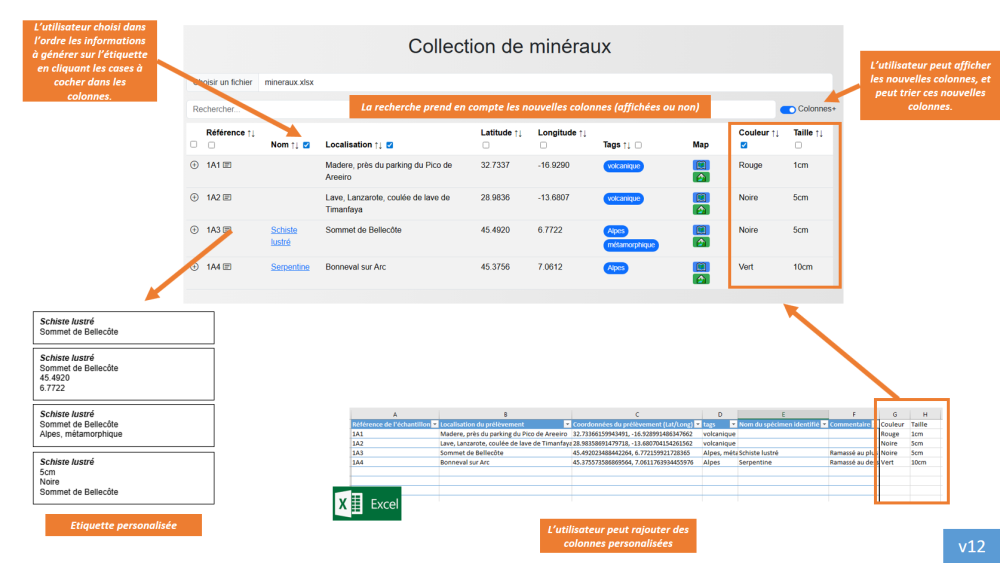
Task: Toggle the Colonnes+ switch
Action: pyautogui.click(x=788, y=109)
